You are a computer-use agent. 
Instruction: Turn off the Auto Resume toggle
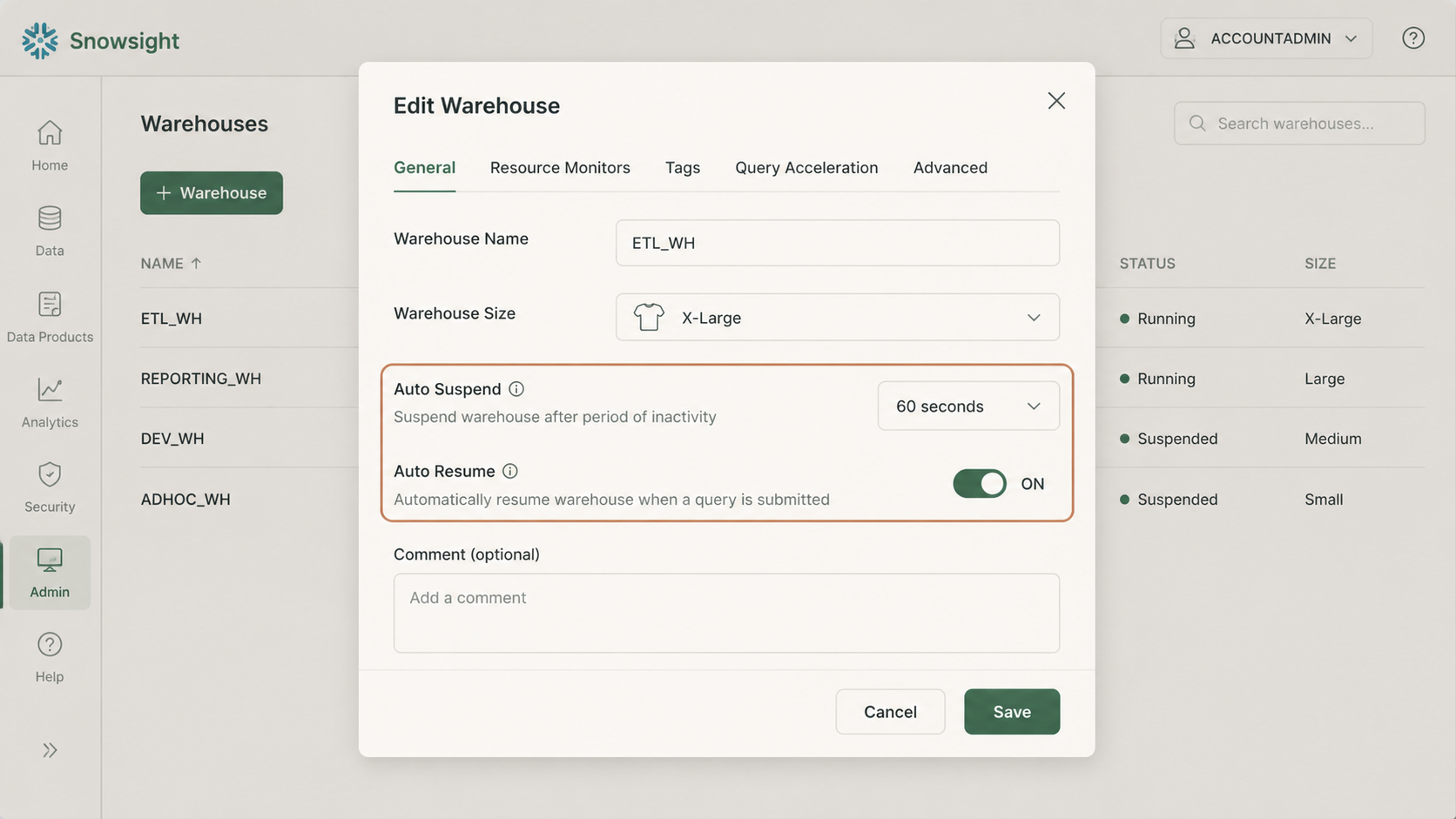979,484
